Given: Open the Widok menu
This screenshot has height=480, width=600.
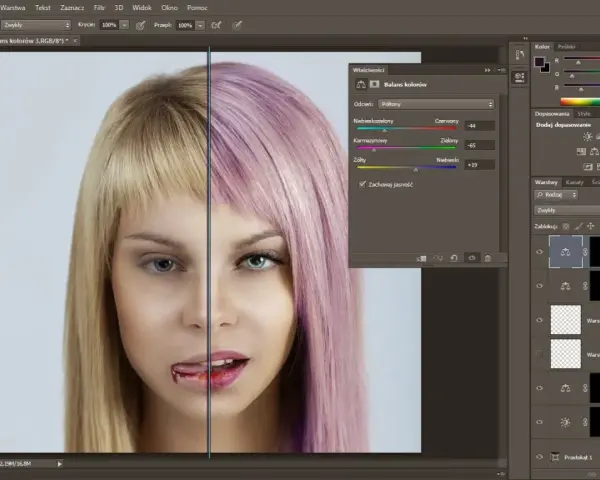Looking at the screenshot, I should pos(142,8).
